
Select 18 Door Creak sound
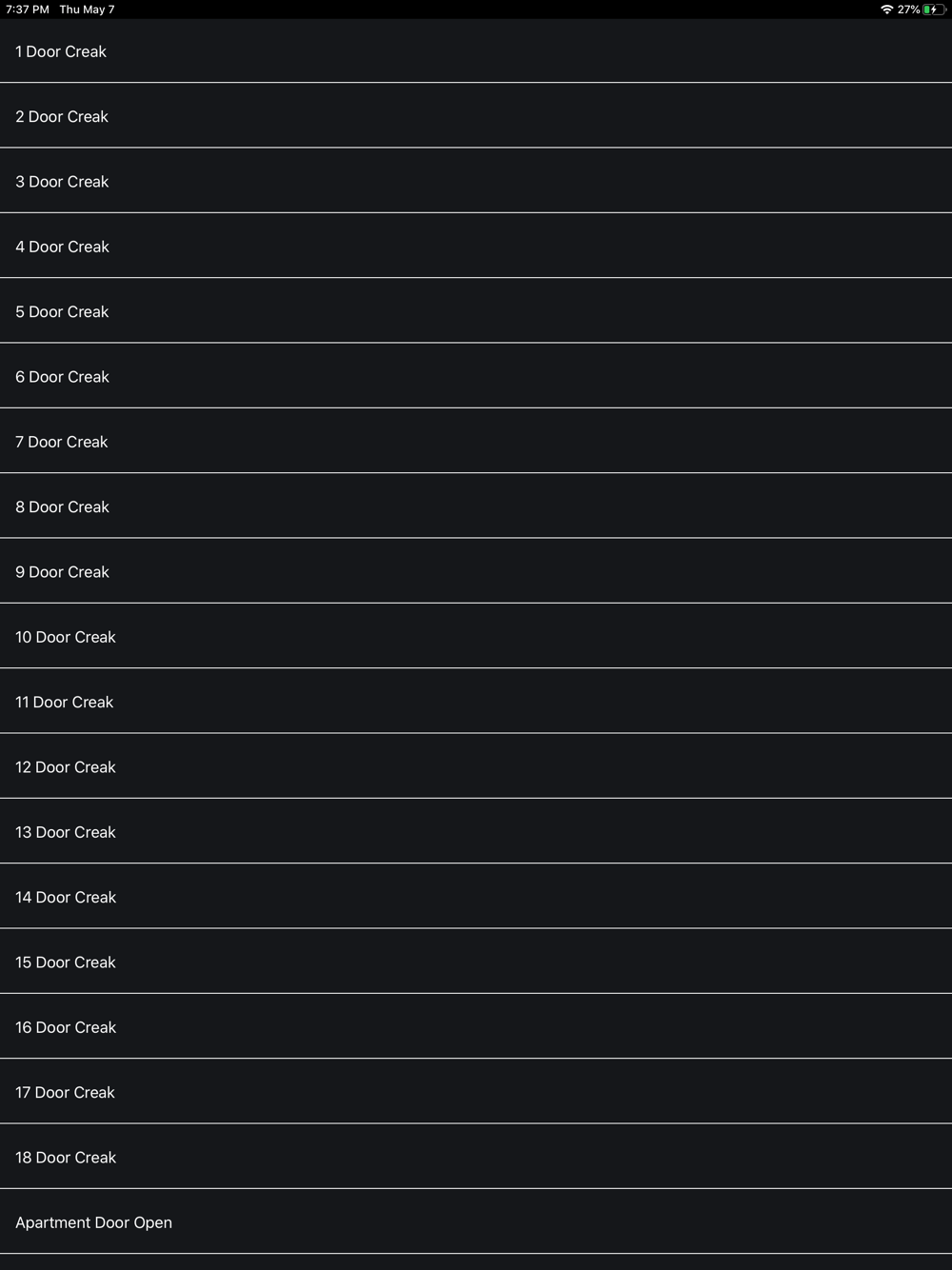point(66,1158)
